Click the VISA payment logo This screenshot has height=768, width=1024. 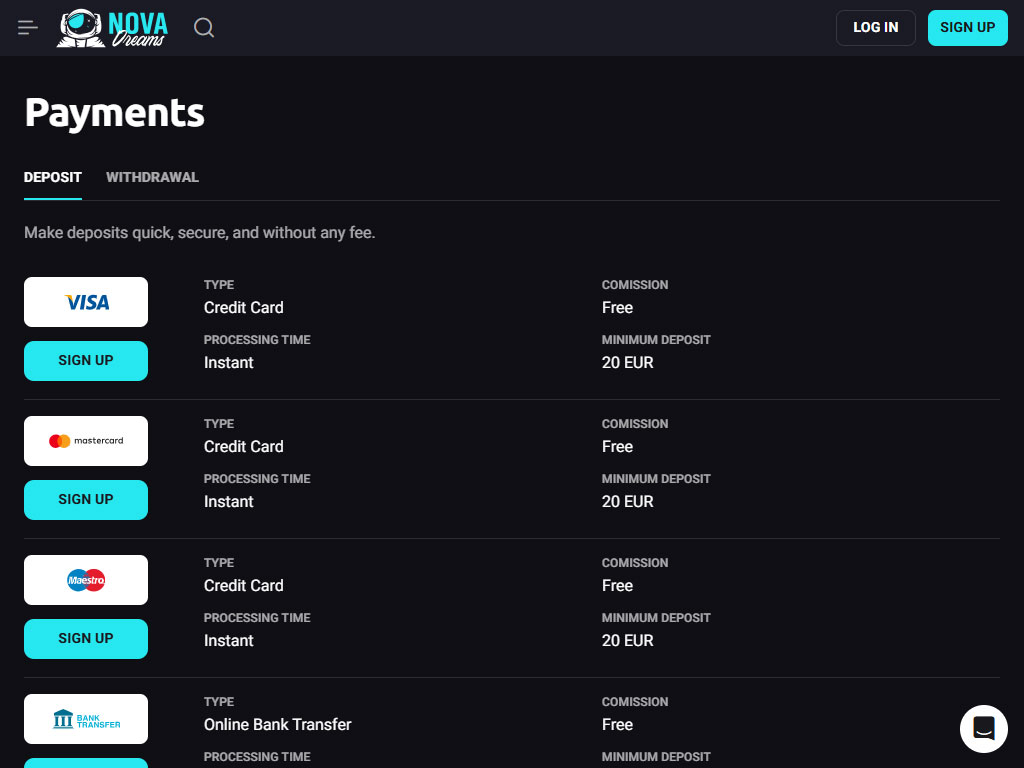(86, 302)
